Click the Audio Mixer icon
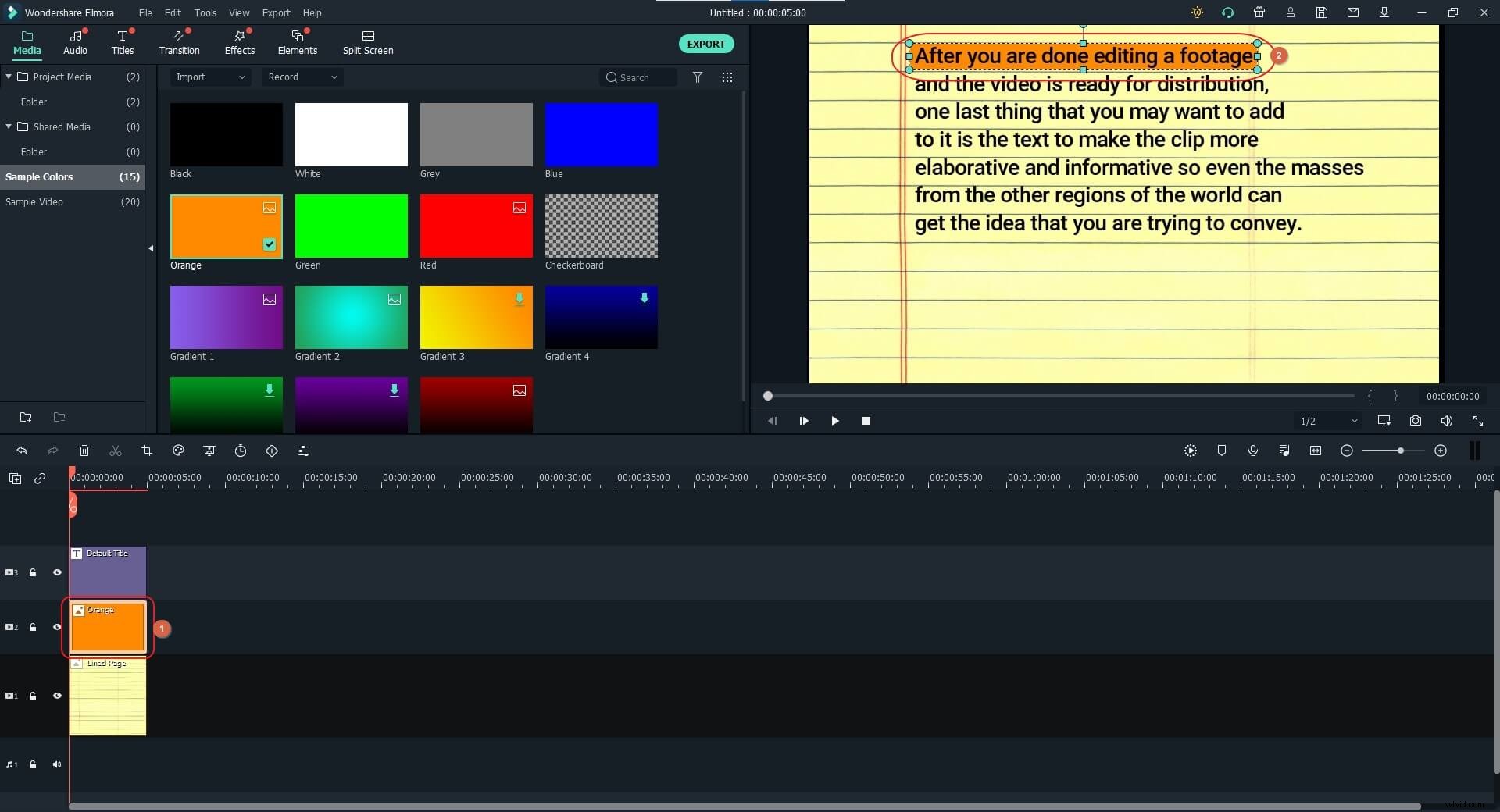Screen dimensions: 1500x812 click(1284, 451)
